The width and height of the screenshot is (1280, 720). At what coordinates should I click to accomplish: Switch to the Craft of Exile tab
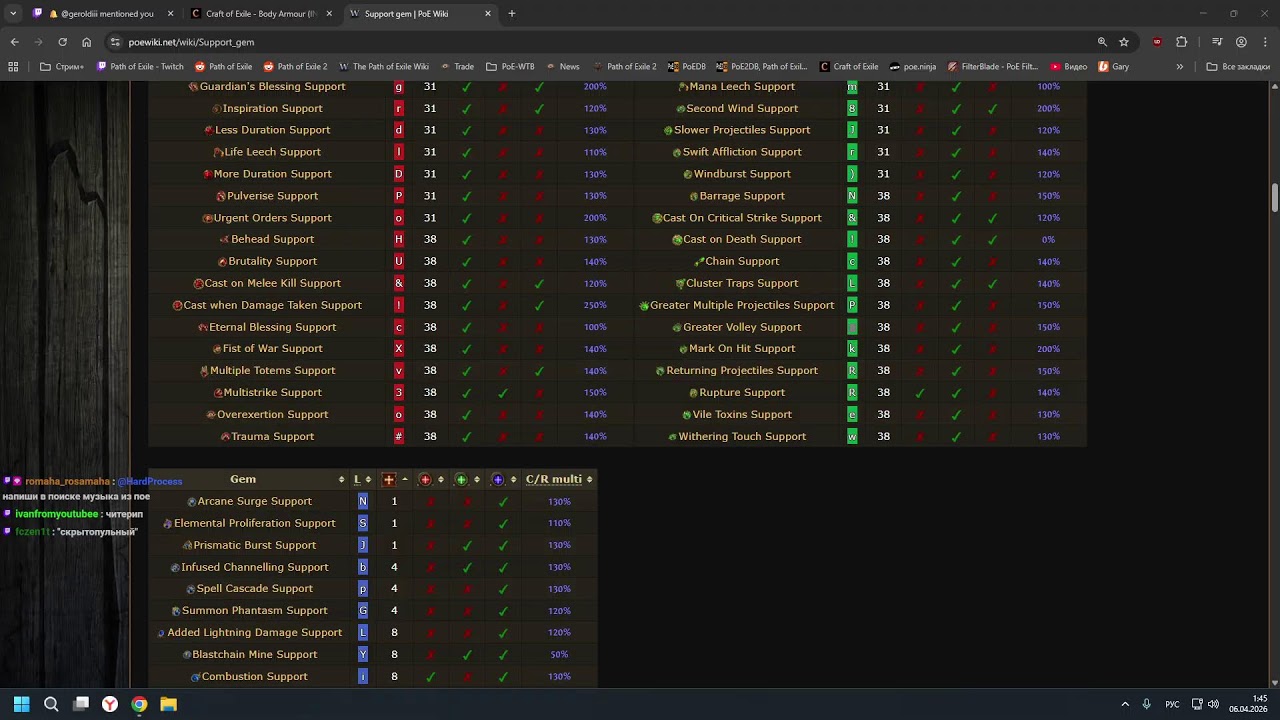coord(262,14)
